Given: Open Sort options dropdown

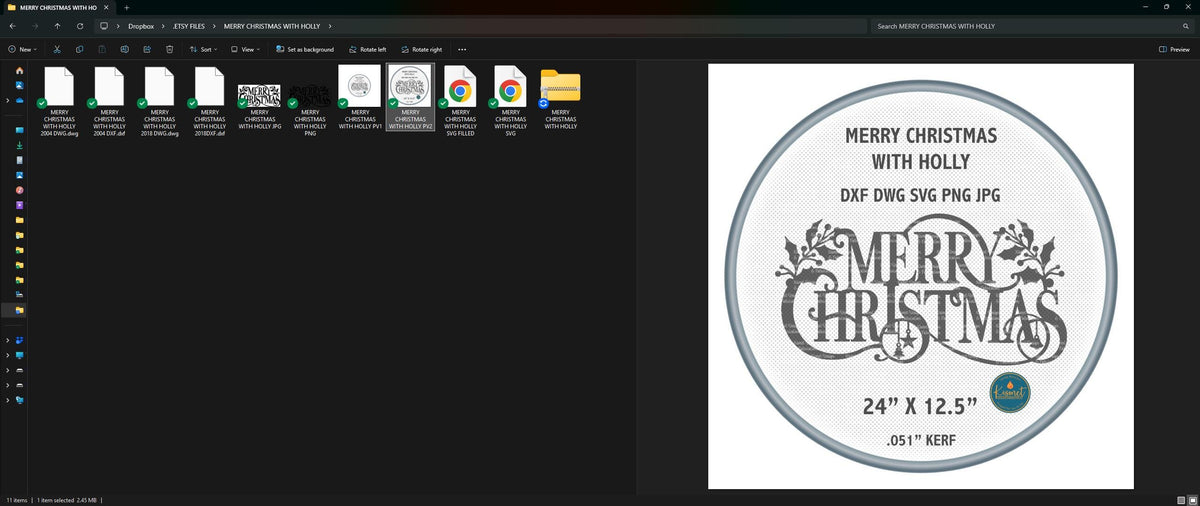Looking at the screenshot, I should click(203, 49).
